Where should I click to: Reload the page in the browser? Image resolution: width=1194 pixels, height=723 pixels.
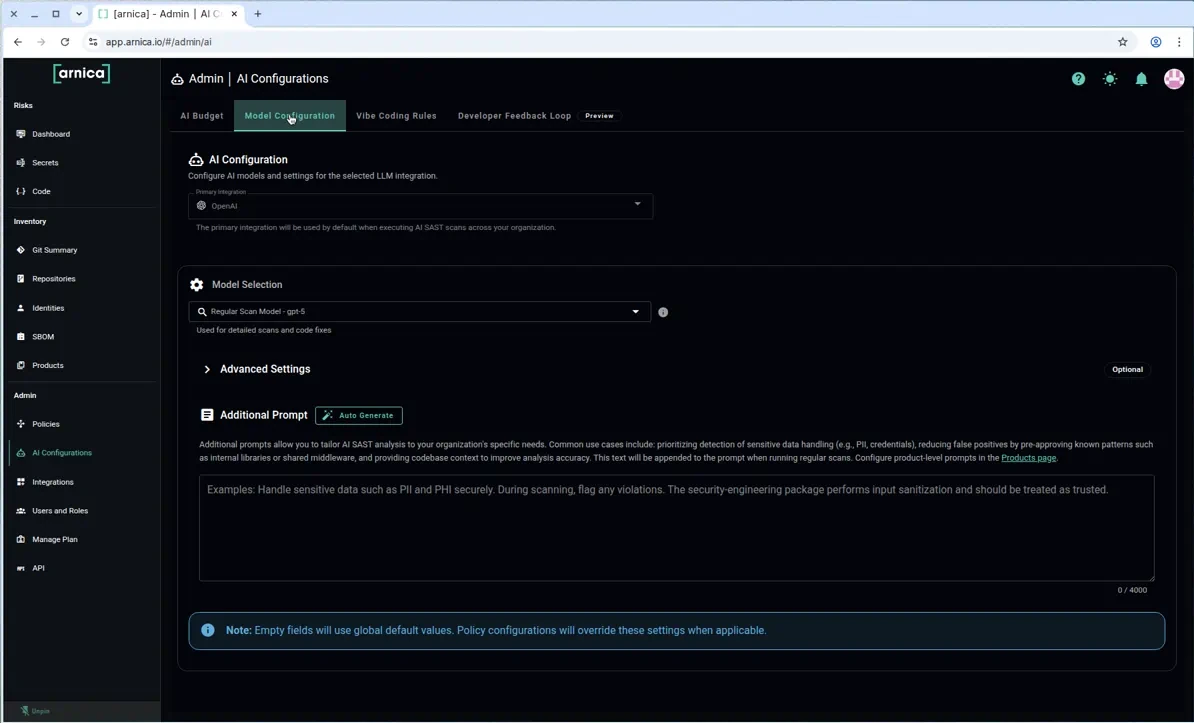click(65, 42)
